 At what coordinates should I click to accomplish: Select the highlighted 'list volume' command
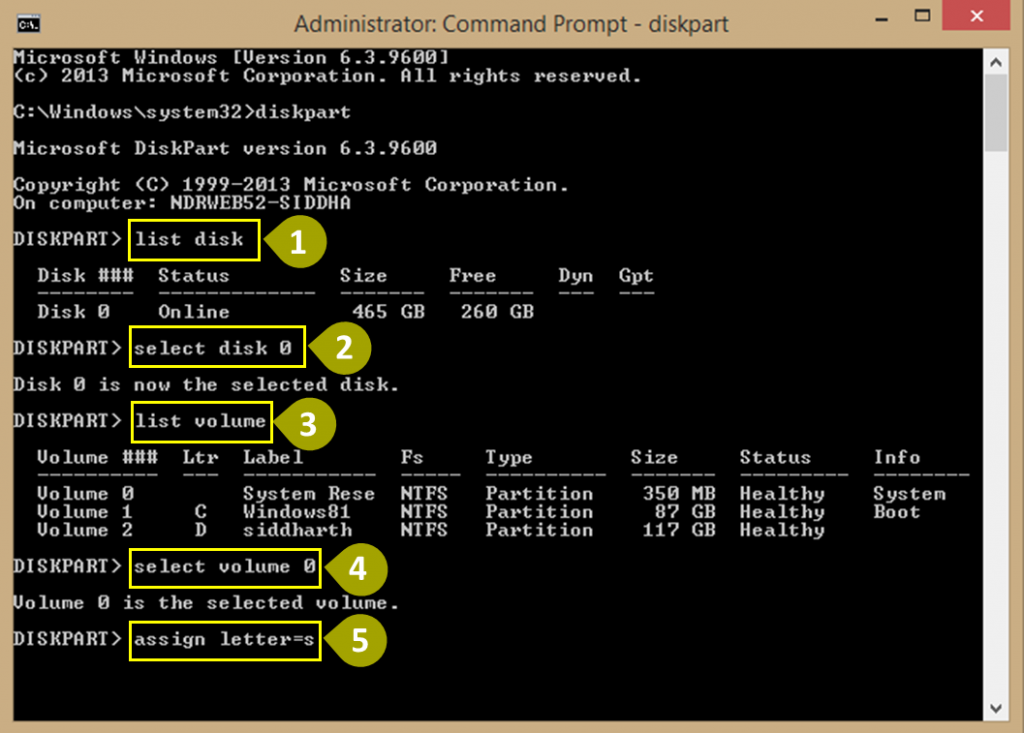click(x=201, y=421)
